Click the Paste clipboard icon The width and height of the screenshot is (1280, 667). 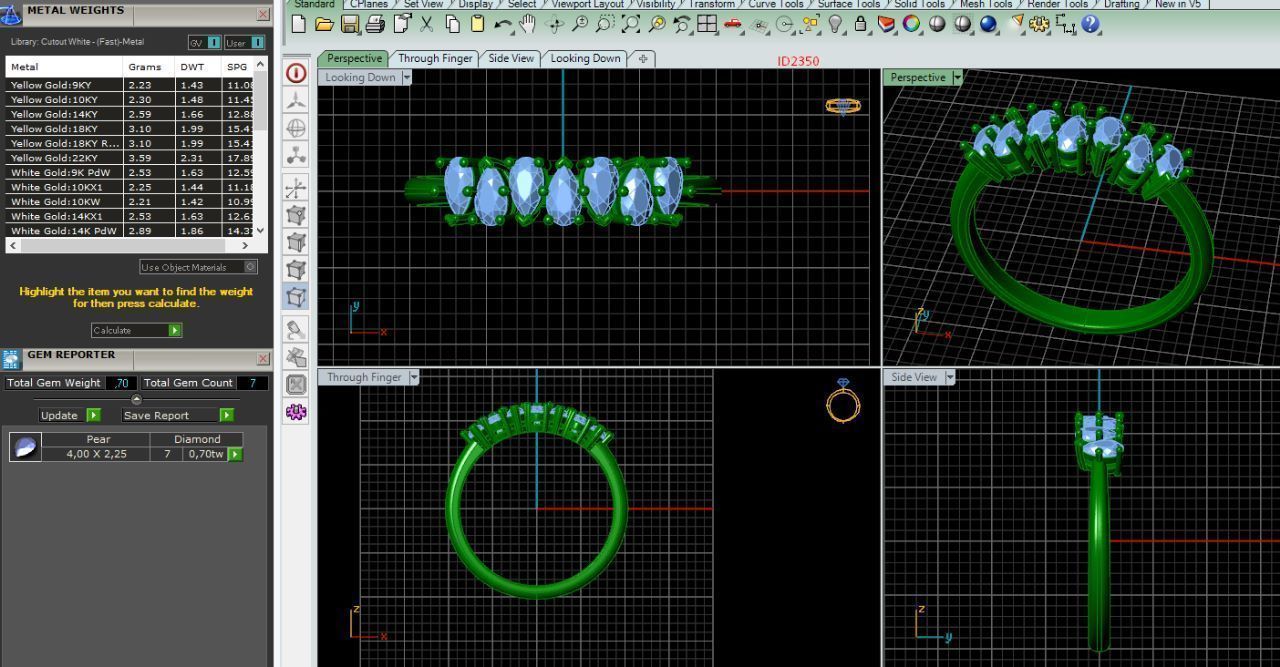tap(477, 24)
